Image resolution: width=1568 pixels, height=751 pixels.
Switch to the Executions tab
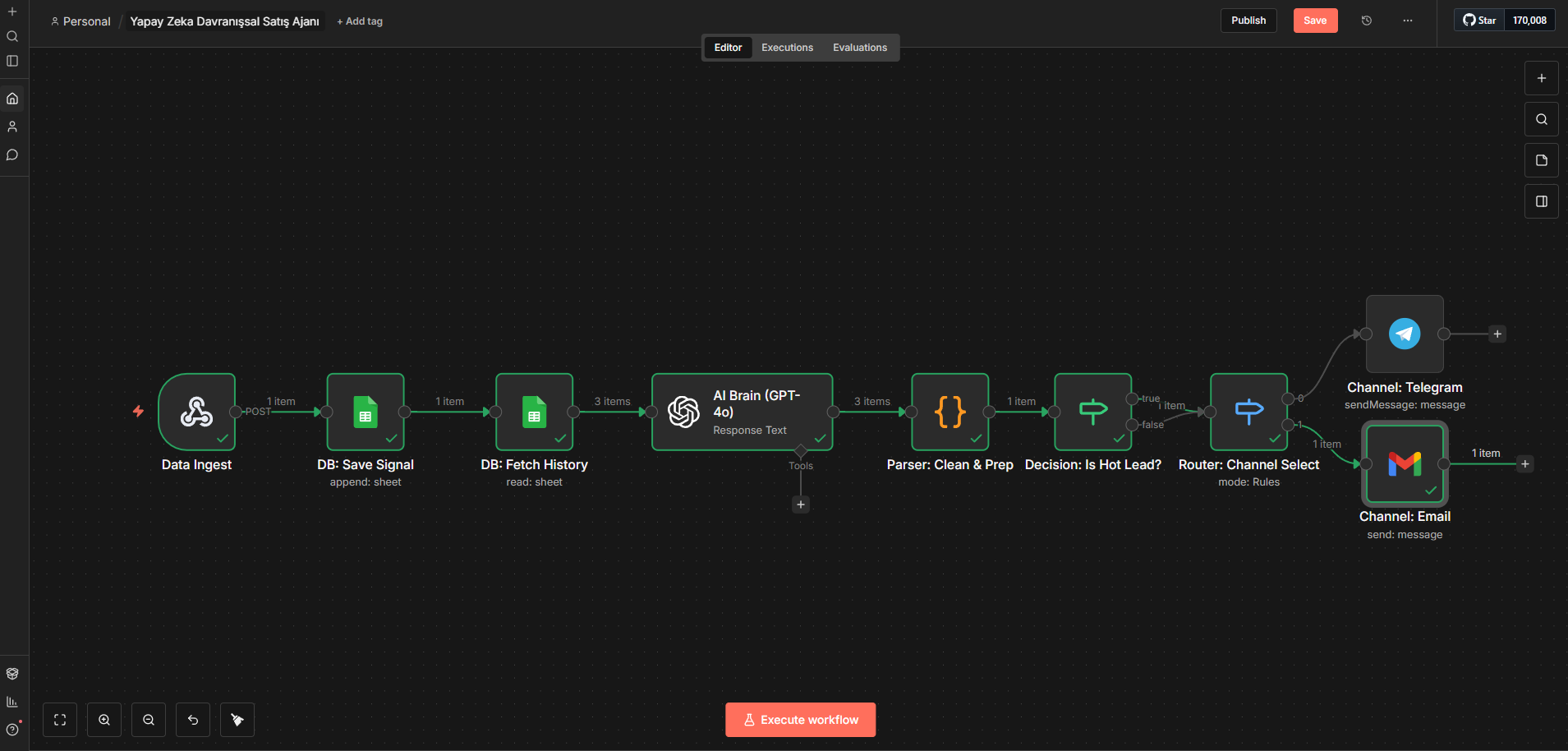point(787,48)
